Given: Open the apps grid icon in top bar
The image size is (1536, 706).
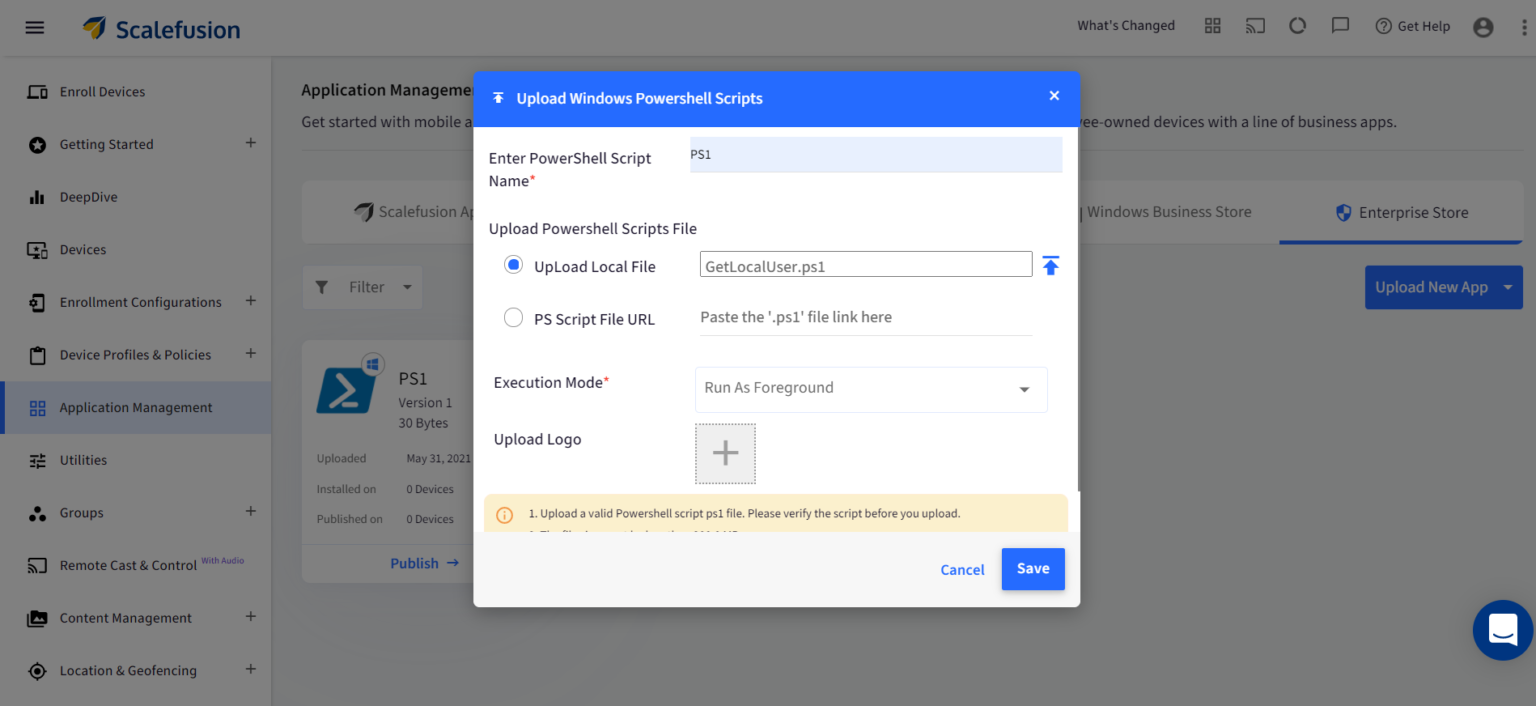Looking at the screenshot, I should [1212, 26].
